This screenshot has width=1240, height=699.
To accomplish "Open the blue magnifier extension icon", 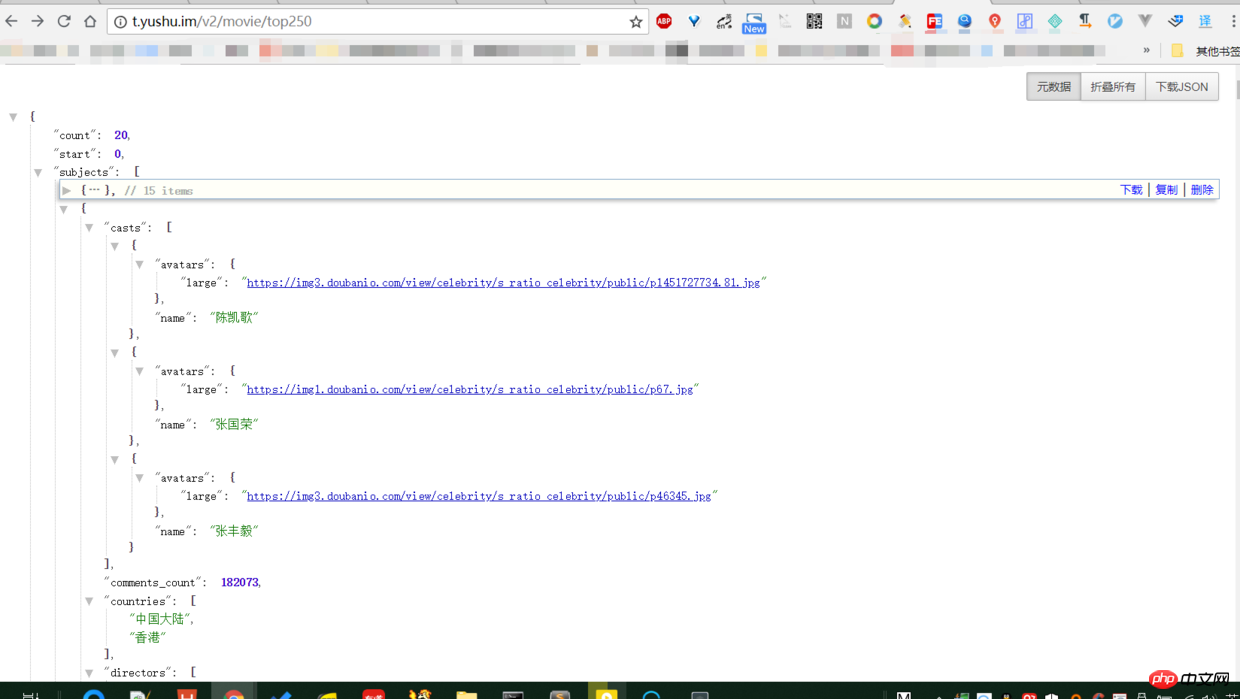I will 964,21.
